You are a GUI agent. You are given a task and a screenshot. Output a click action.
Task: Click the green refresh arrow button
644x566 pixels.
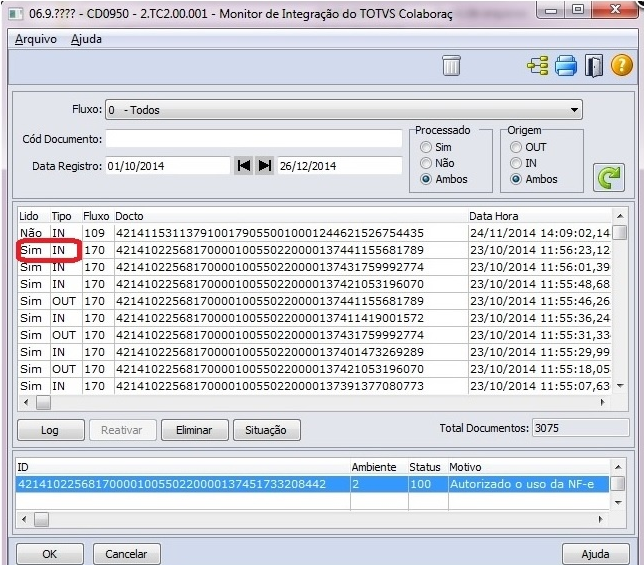coord(609,177)
